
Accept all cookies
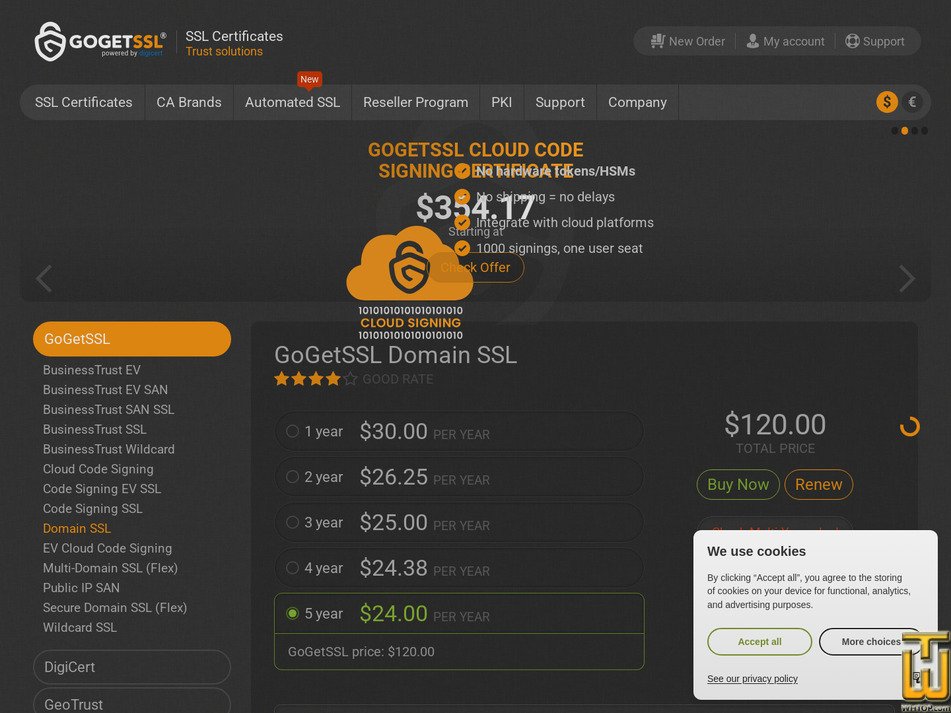pyautogui.click(x=759, y=641)
